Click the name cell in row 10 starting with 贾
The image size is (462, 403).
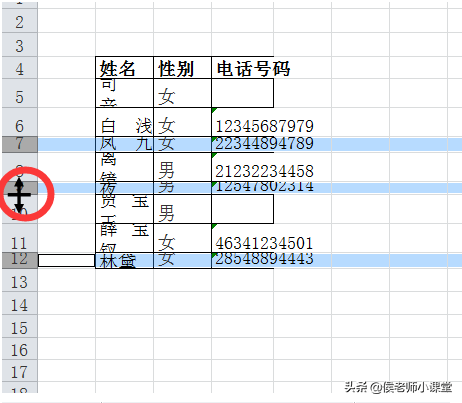click(124, 209)
